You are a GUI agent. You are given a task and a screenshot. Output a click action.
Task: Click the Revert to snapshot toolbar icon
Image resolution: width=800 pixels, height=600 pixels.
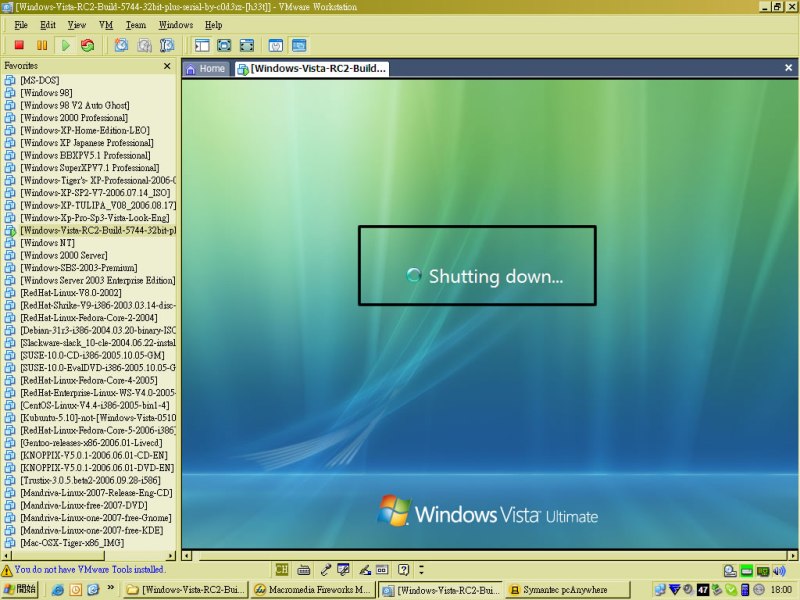pos(144,45)
